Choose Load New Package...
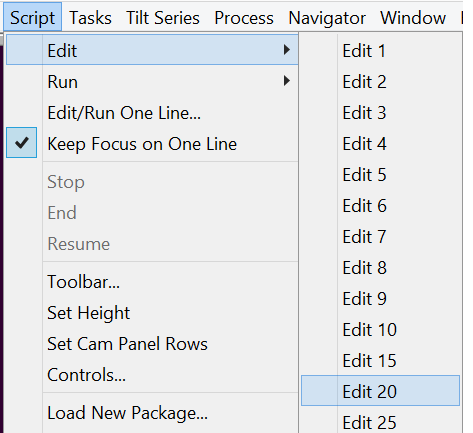473x433 pixels. (152, 413)
